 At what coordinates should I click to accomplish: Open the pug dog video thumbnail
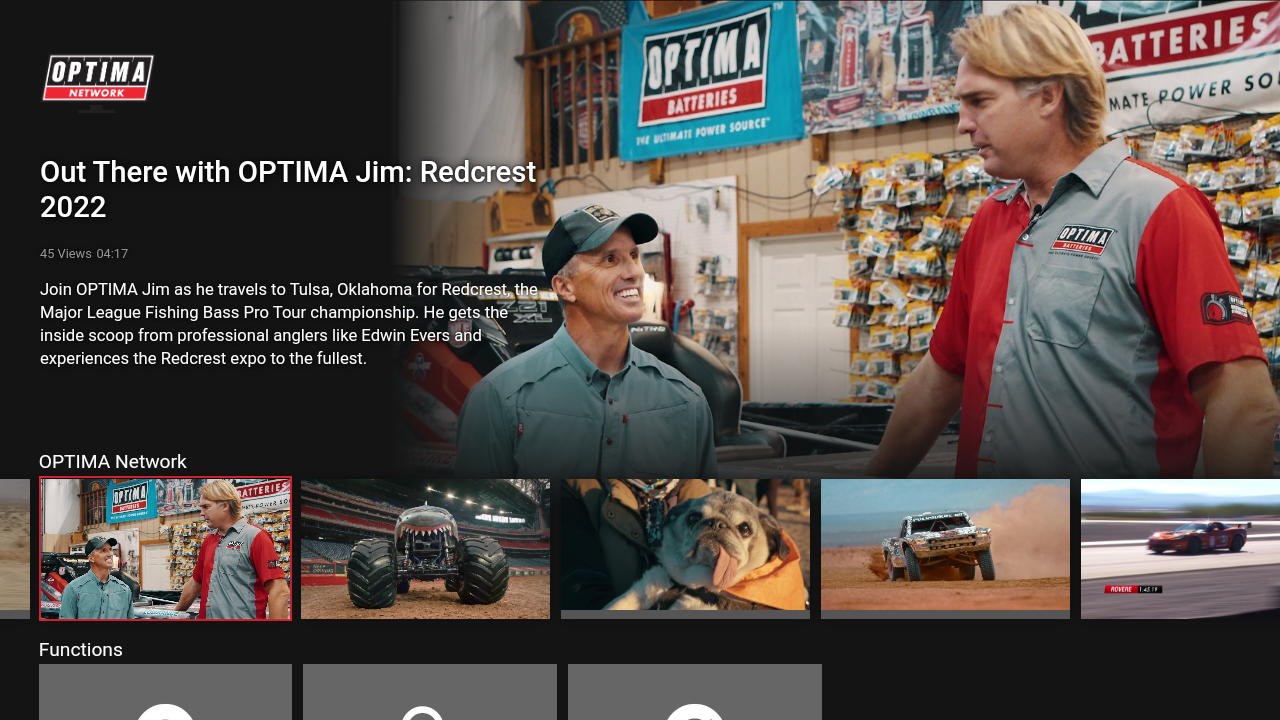coord(685,549)
